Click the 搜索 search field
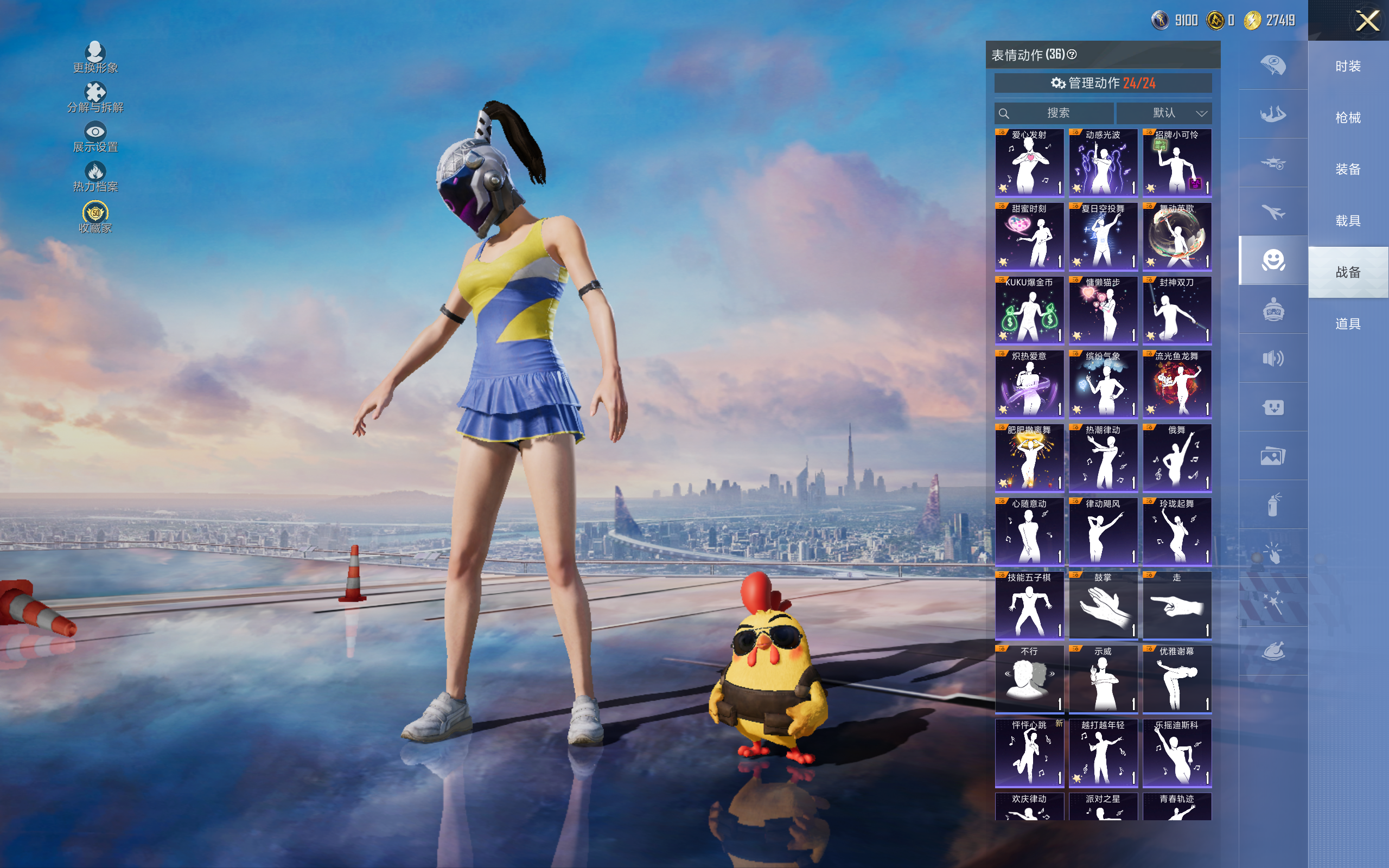The image size is (1389, 868). coord(1054,113)
